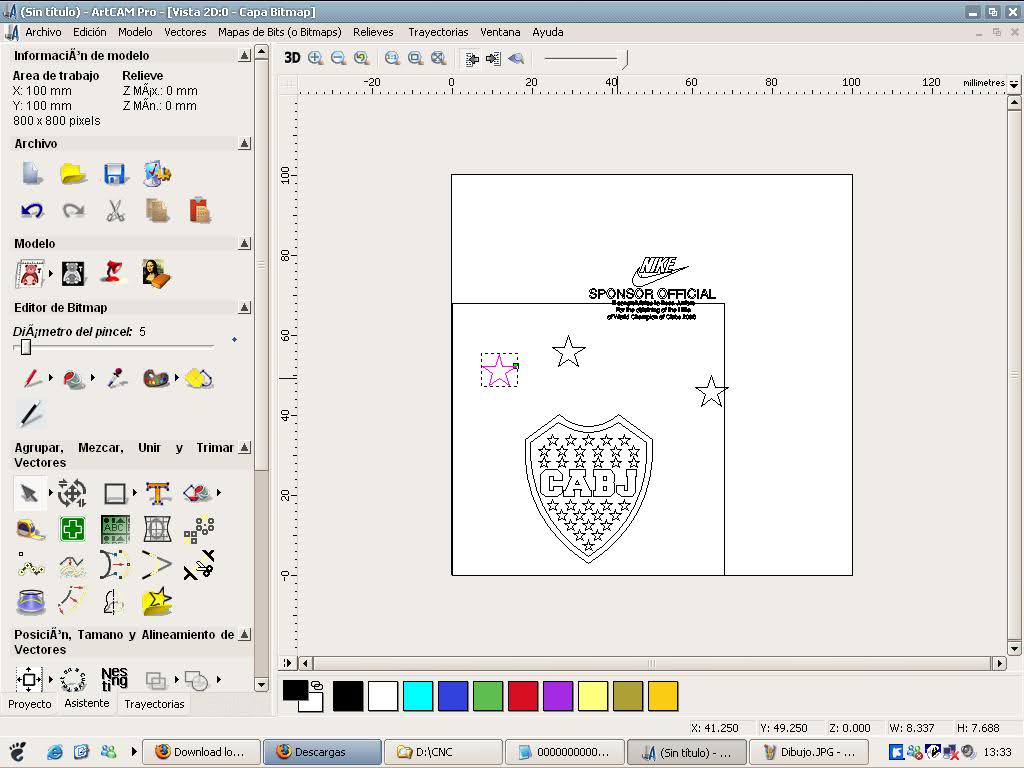Viewport: 1024px width, 768px height.
Task: Open the Vectores menu
Action: pyautogui.click(x=185, y=32)
